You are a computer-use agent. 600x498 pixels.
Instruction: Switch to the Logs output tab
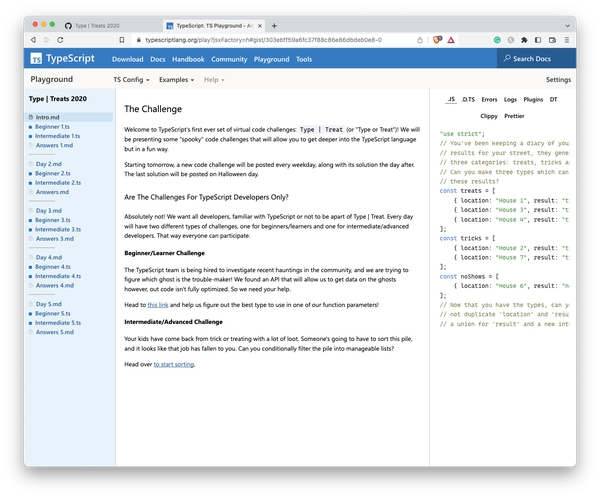(x=509, y=101)
